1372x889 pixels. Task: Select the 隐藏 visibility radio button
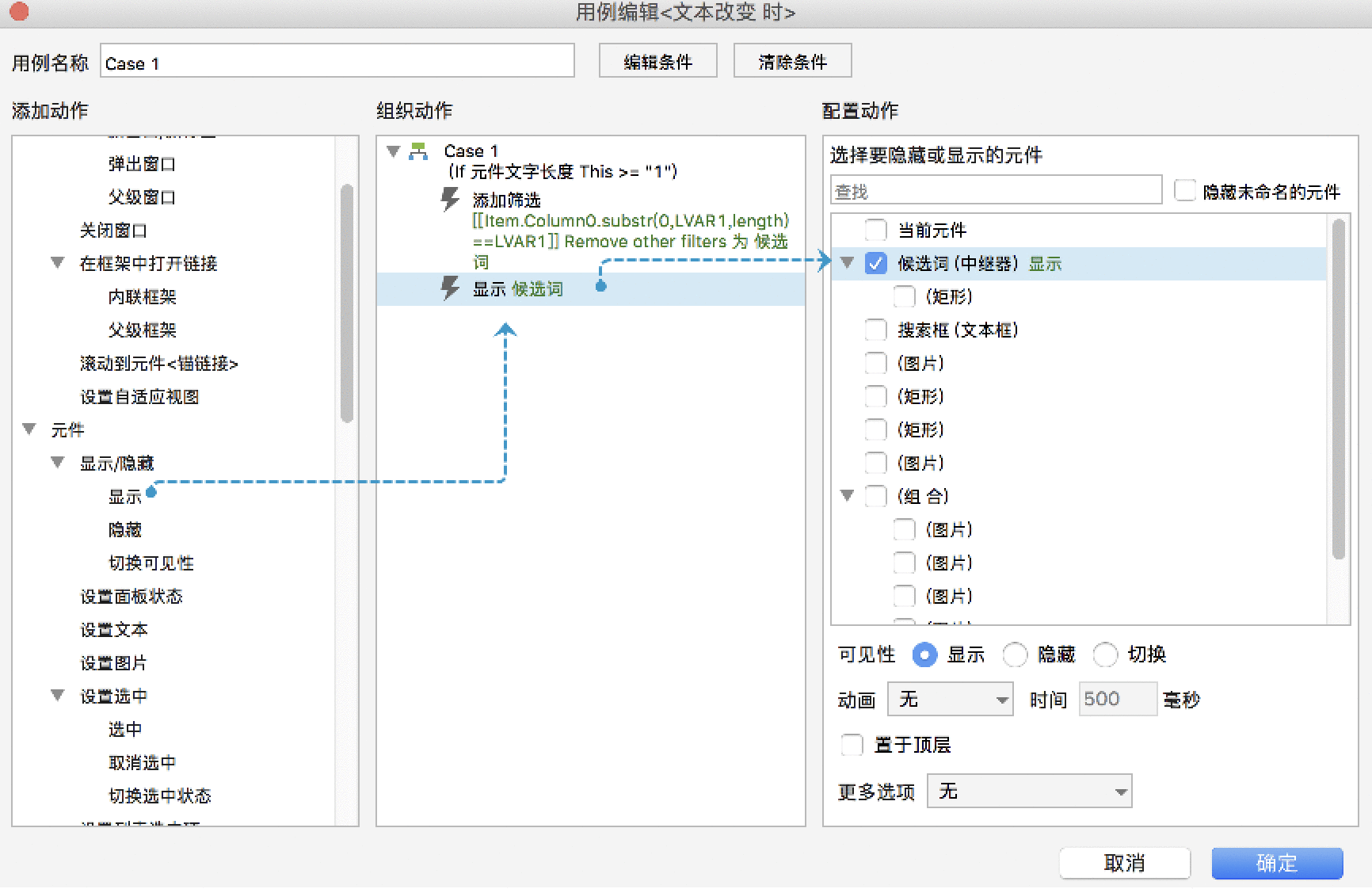[x=1015, y=655]
